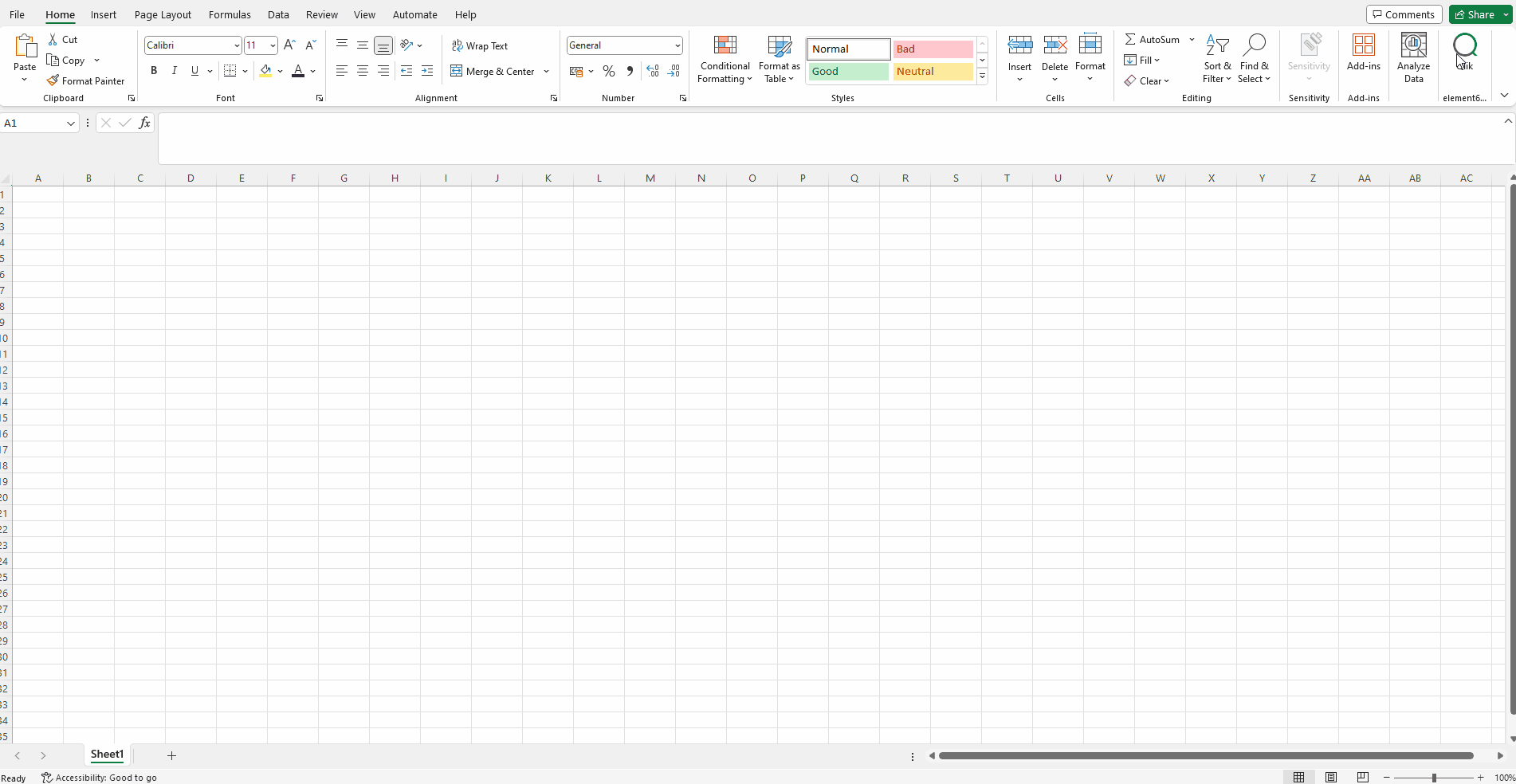Click the Bold formatting icon
Viewport: 1516px width, 784px height.
click(154, 71)
